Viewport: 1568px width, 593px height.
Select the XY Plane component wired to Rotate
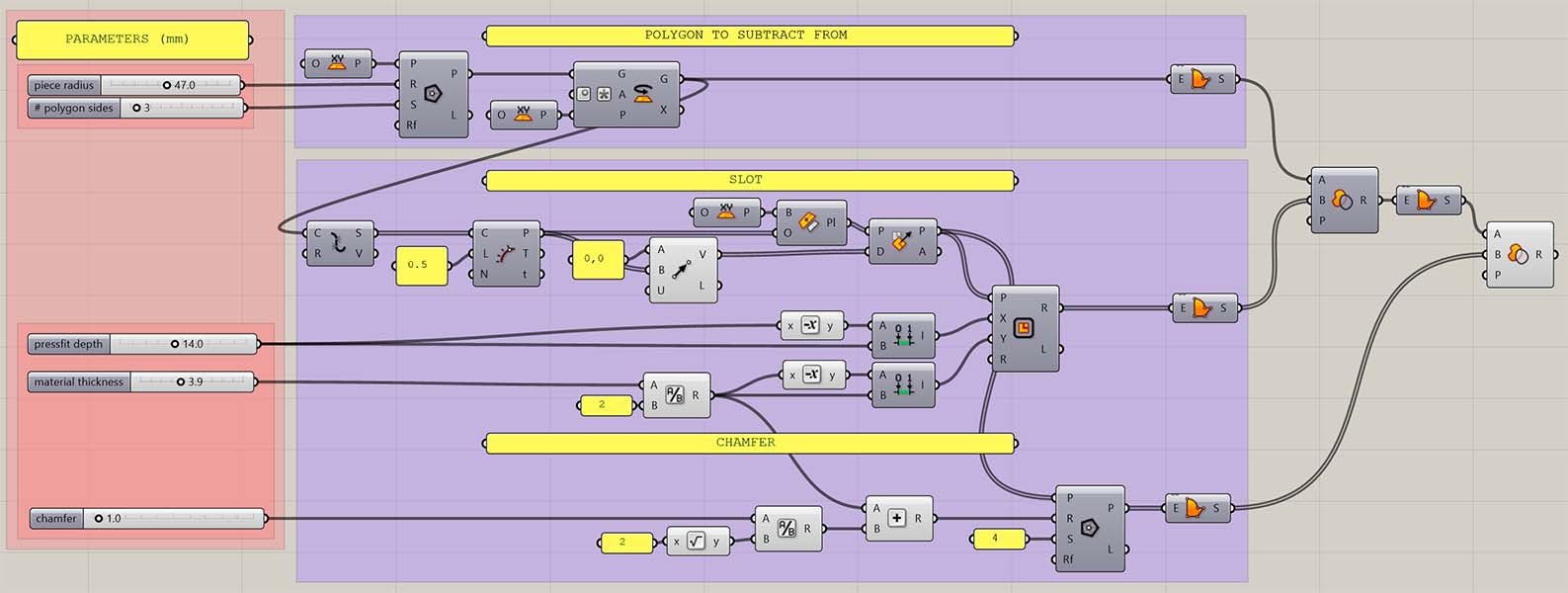click(x=525, y=115)
